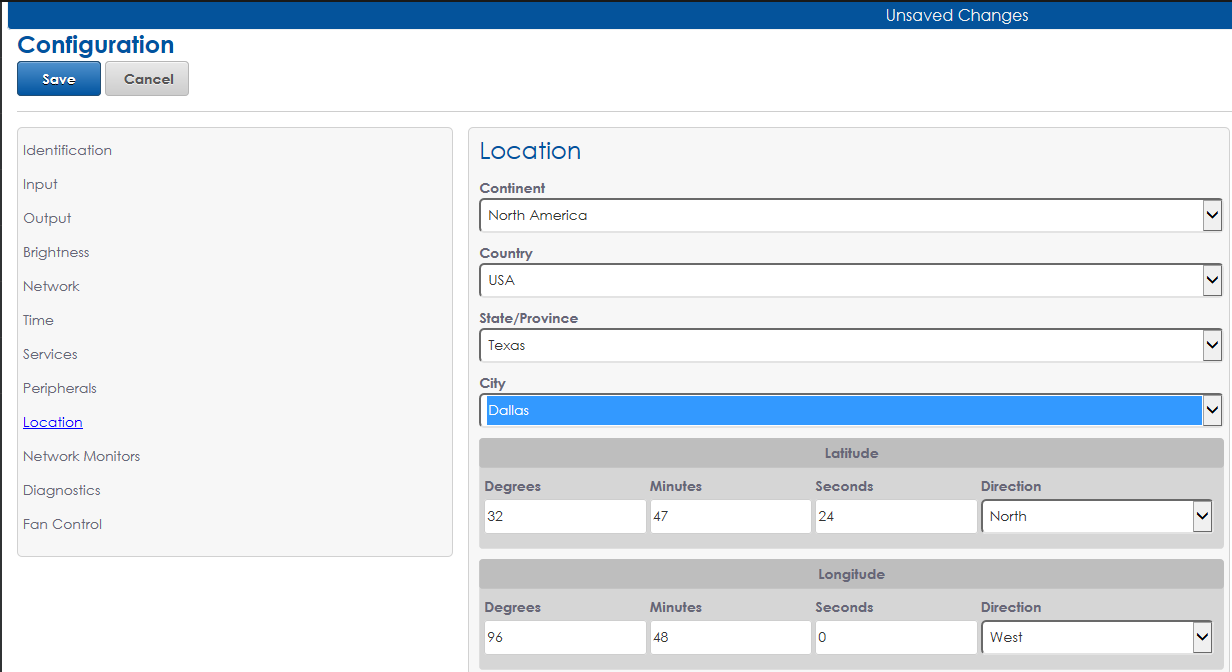Open the Time settings section
The height and width of the screenshot is (672, 1232).
[38, 320]
